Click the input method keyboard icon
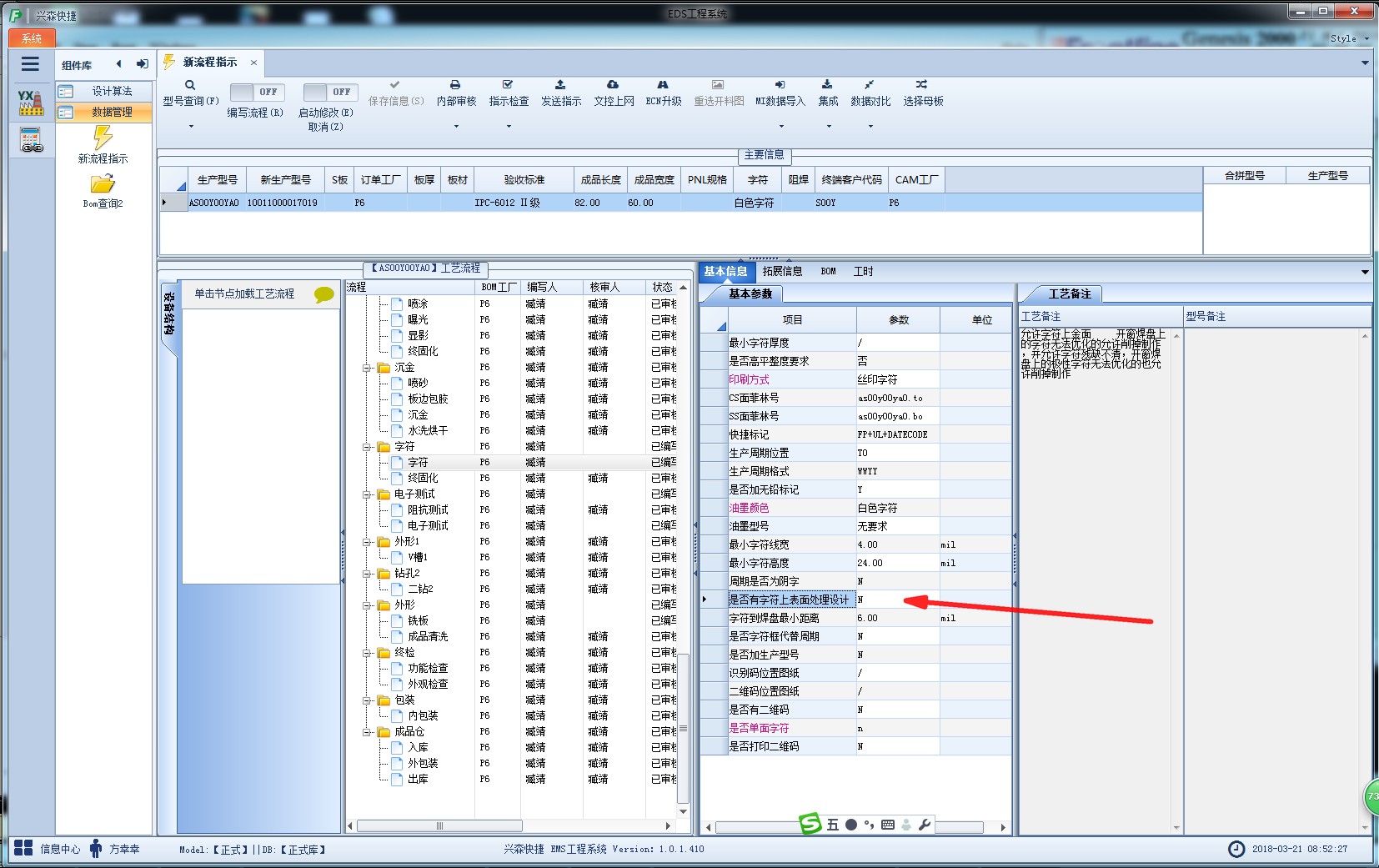The height and width of the screenshot is (868, 1379). (888, 825)
